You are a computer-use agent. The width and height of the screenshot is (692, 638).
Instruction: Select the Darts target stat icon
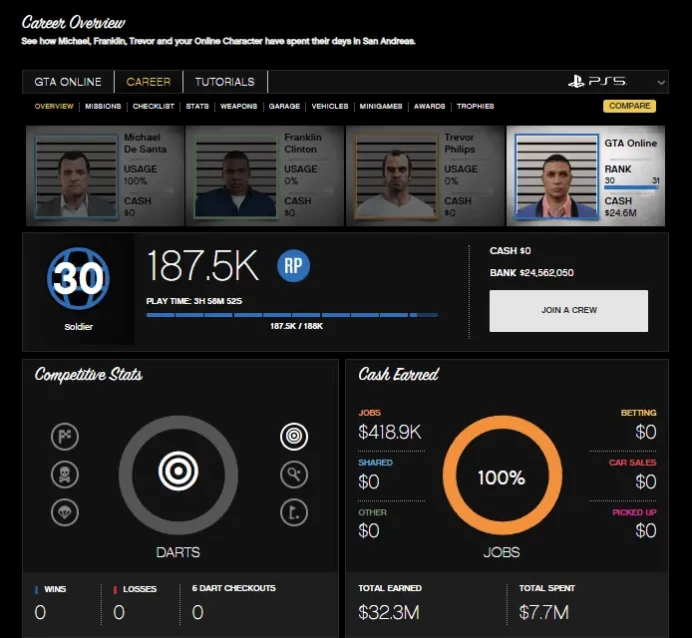[x=294, y=436]
